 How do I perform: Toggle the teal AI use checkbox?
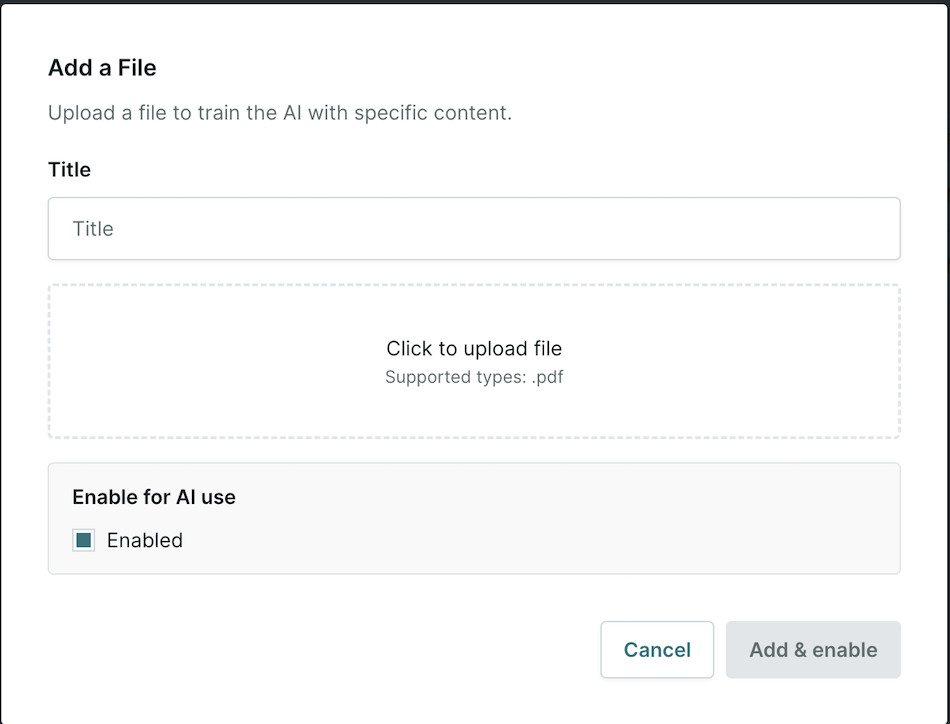(84, 540)
